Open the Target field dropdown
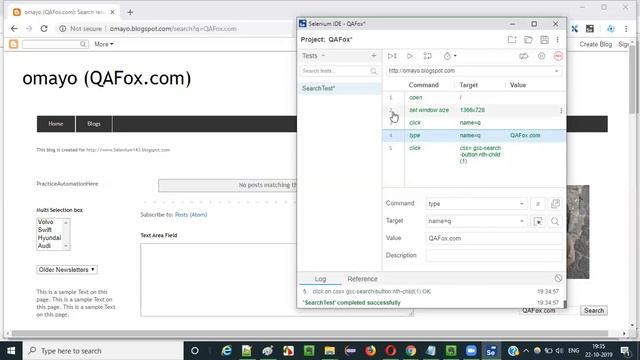Viewport: 640px width, 360px height. coord(522,221)
